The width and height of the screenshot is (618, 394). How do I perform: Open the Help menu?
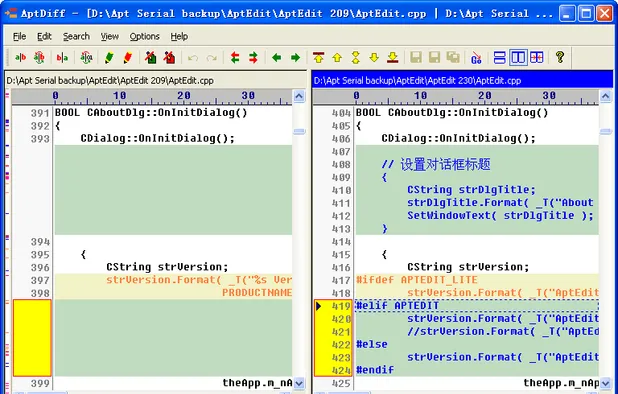point(179,37)
